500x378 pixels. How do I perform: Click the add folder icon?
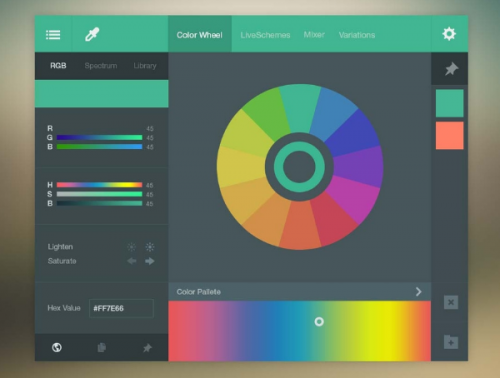(451, 342)
